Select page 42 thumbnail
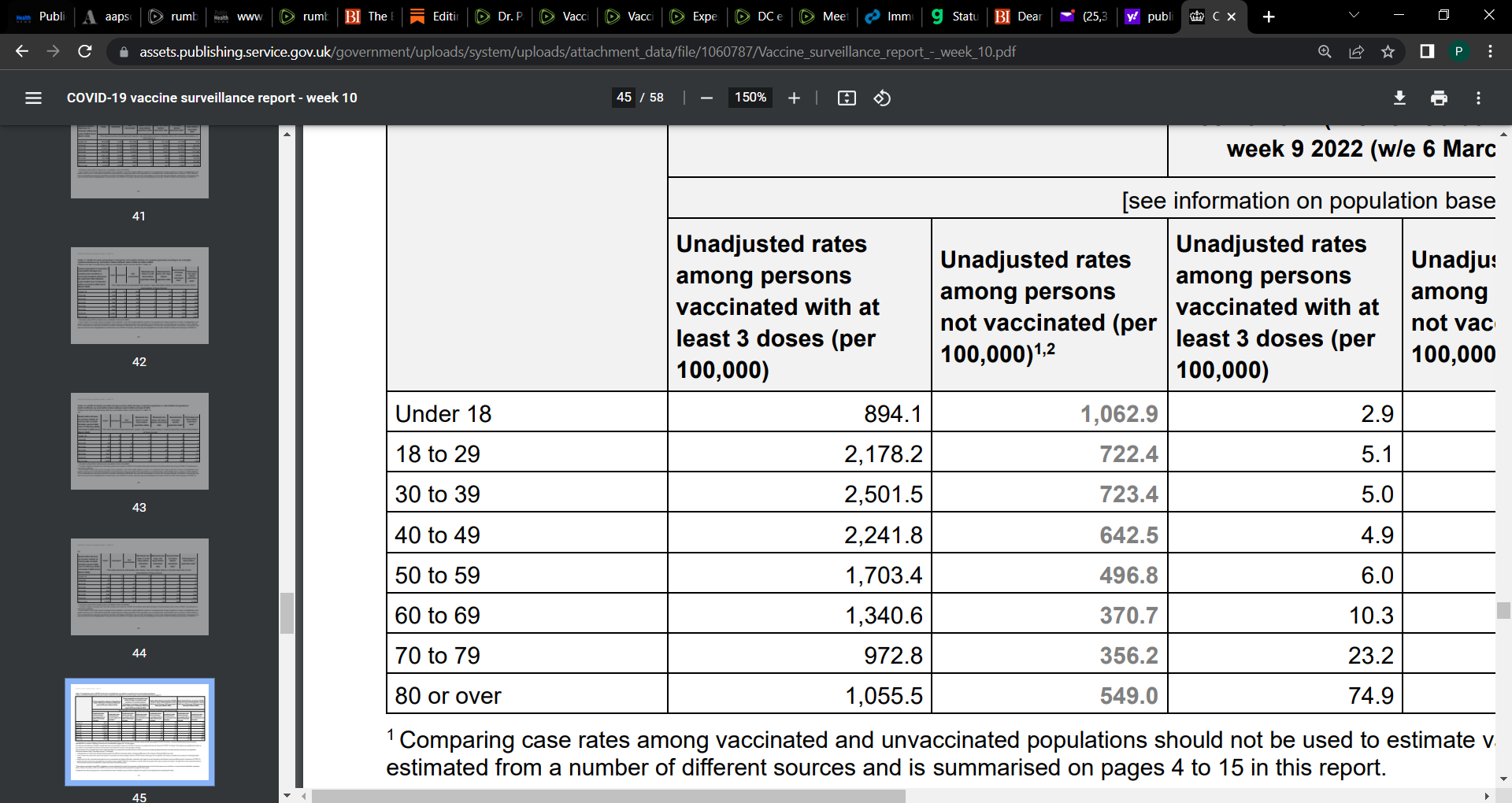Screen dimensions: 1512x803 139,295
